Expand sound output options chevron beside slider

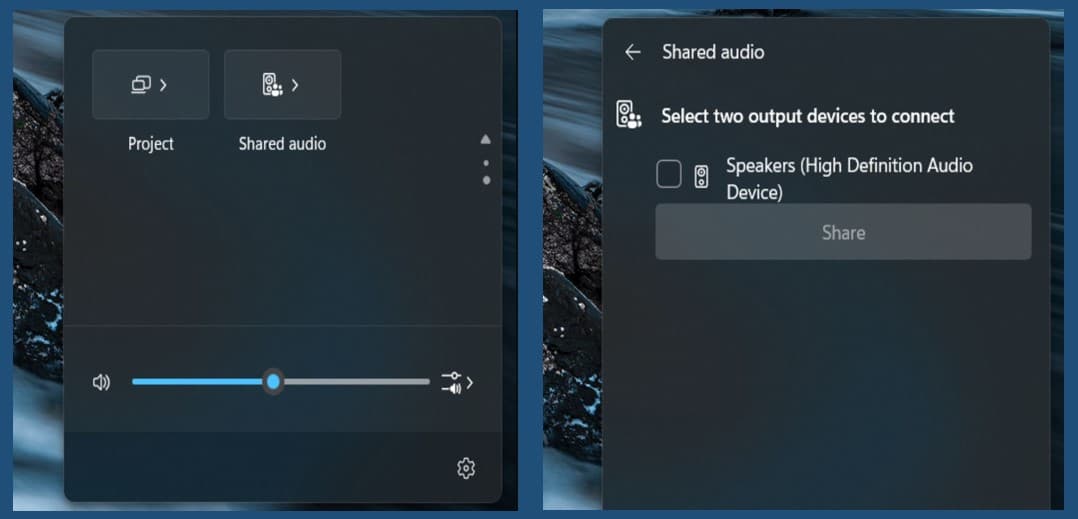[x=470, y=383]
